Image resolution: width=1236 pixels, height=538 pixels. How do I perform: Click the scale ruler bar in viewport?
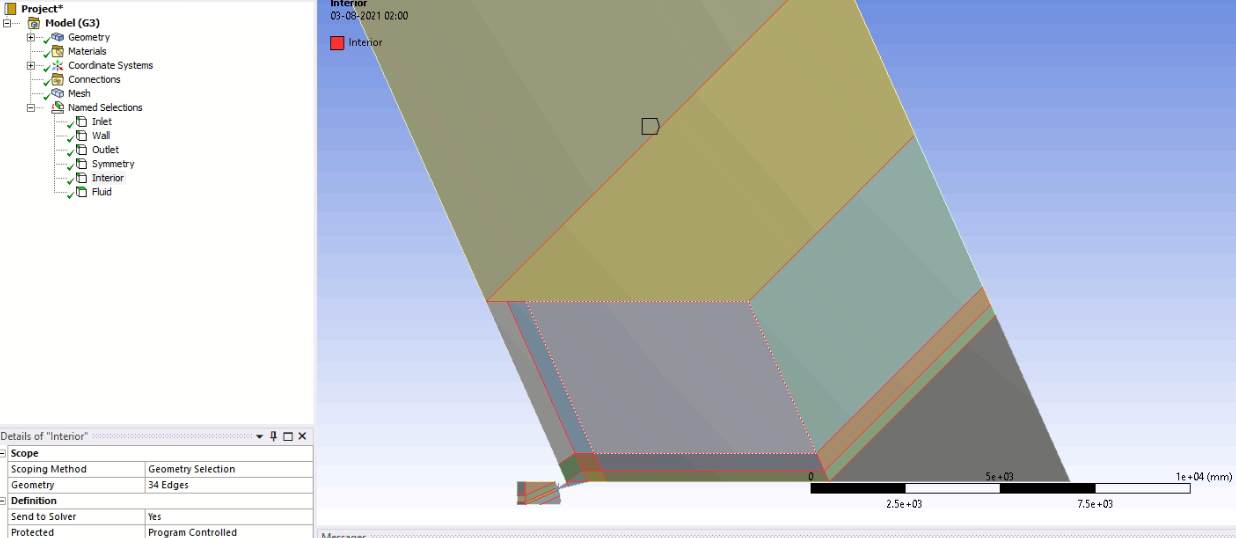pyautogui.click(x=1000, y=488)
